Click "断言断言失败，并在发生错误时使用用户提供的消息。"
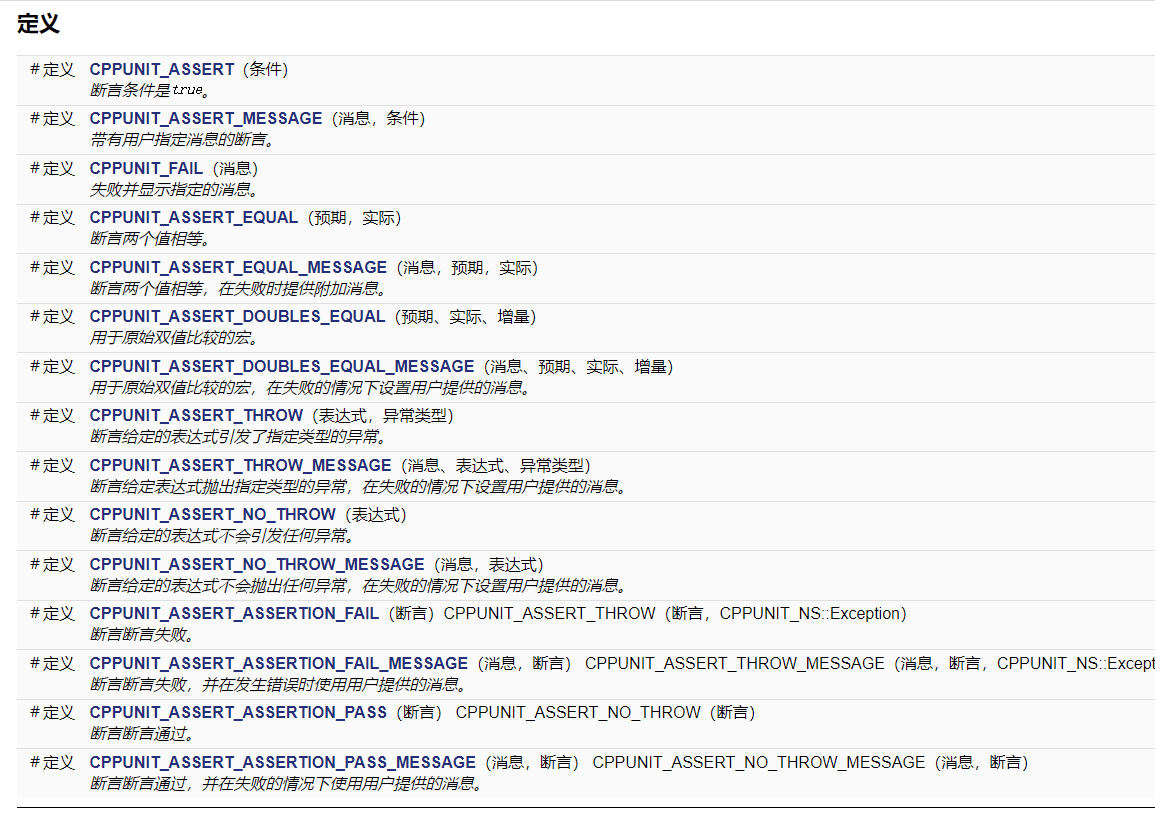 click(x=278, y=685)
